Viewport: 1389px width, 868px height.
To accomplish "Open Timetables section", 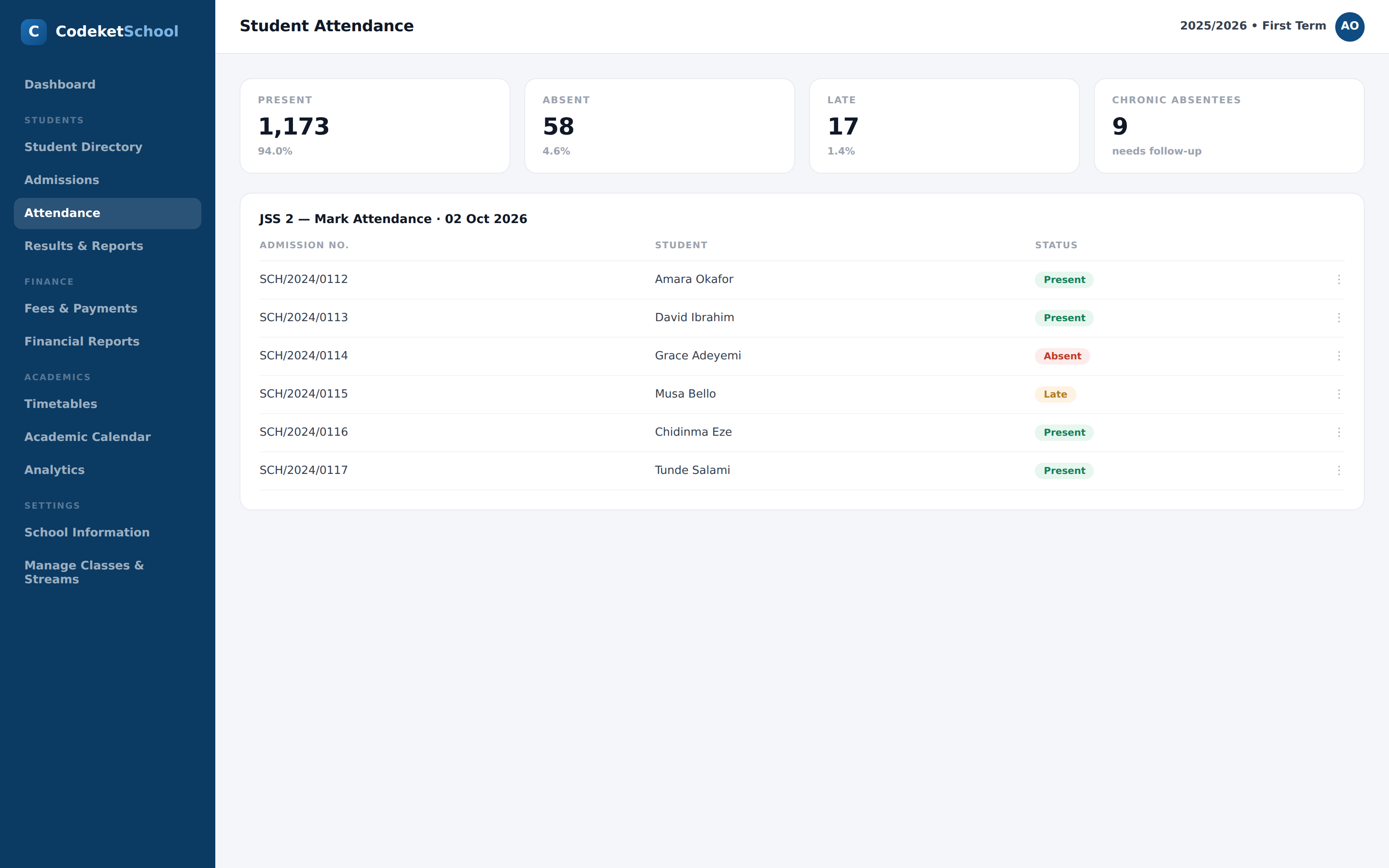I will (107, 404).
